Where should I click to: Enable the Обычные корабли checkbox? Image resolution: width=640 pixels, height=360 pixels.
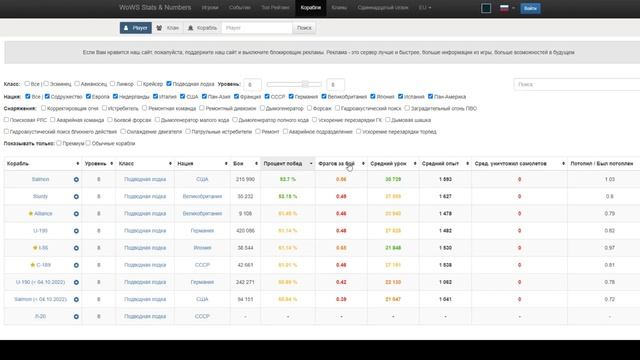[x=88, y=143]
